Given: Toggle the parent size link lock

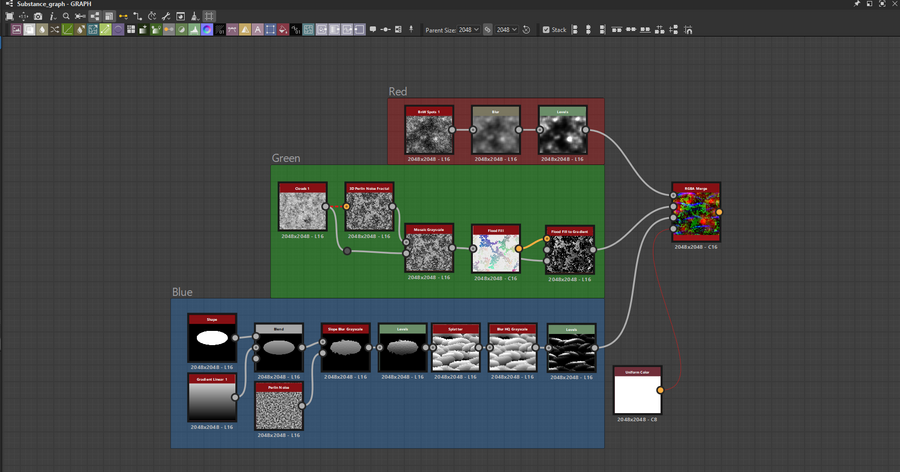Looking at the screenshot, I should point(488,30).
